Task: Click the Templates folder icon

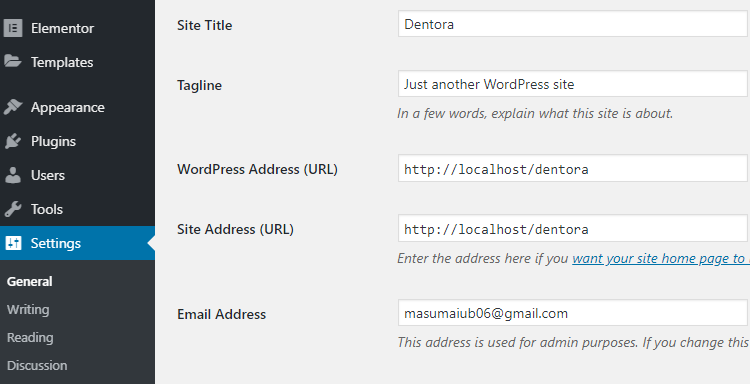Action: tap(13, 61)
